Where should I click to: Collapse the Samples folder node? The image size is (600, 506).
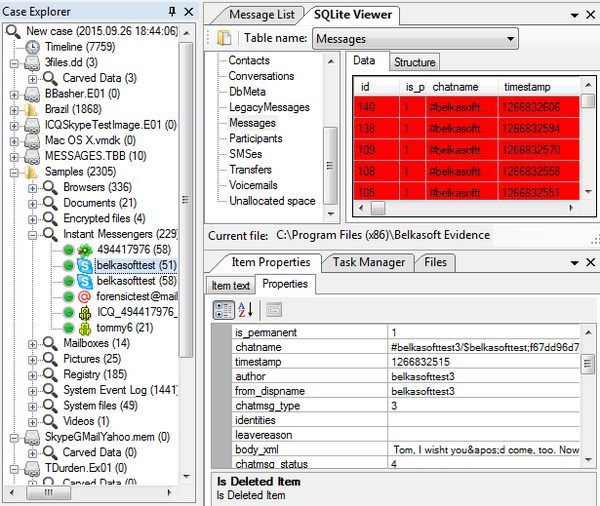tap(14, 173)
